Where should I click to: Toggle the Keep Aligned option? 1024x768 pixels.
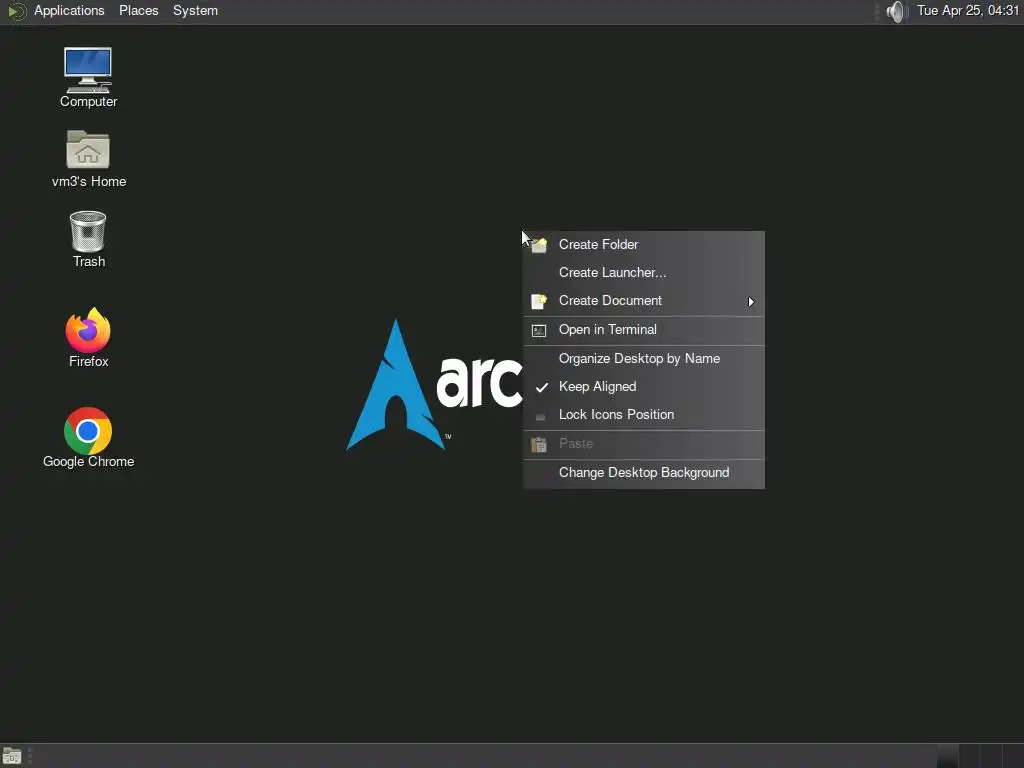coord(644,387)
